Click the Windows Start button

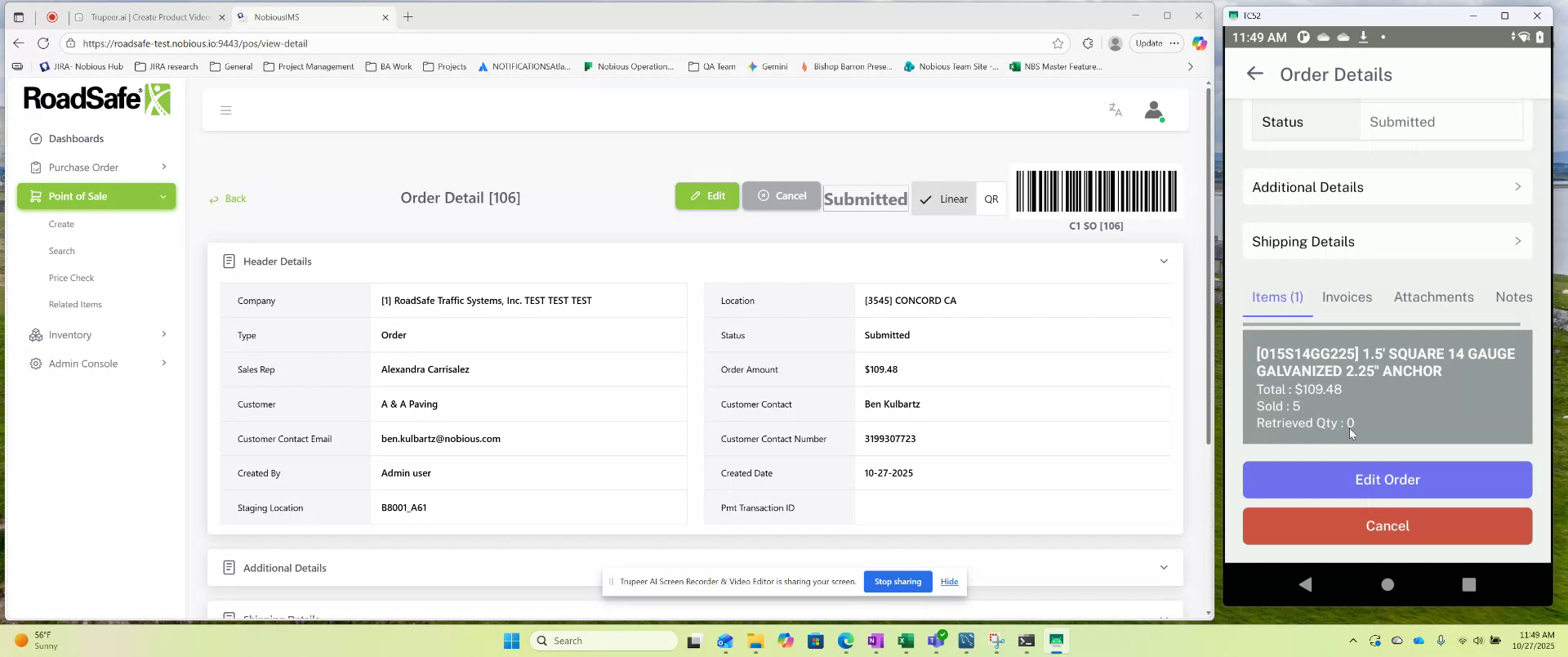pyautogui.click(x=512, y=641)
